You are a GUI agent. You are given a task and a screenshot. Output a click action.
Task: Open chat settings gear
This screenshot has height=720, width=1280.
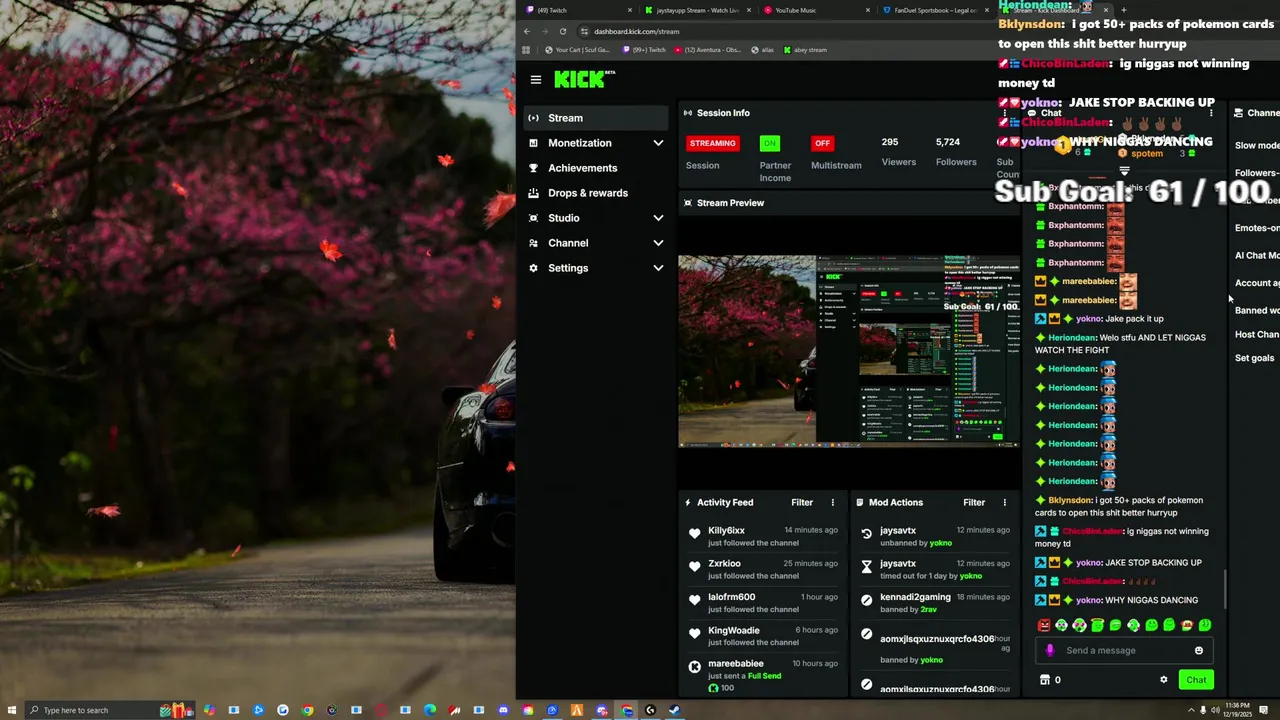pos(1163,680)
